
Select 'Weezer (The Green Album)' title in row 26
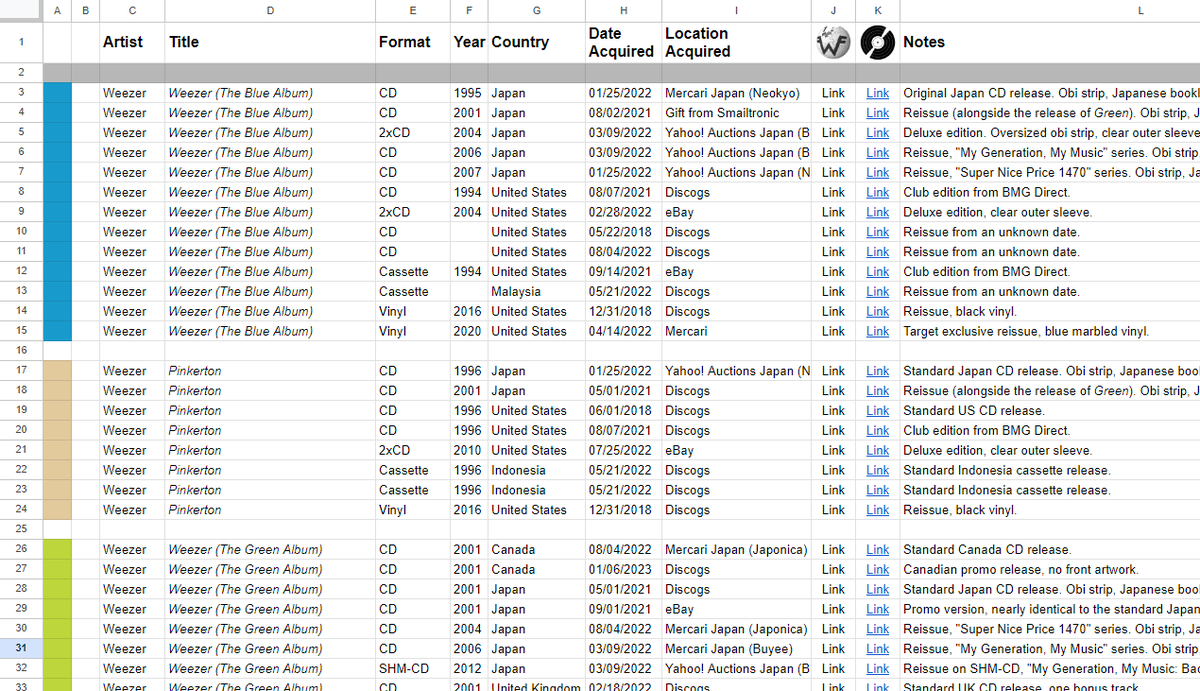click(270, 549)
